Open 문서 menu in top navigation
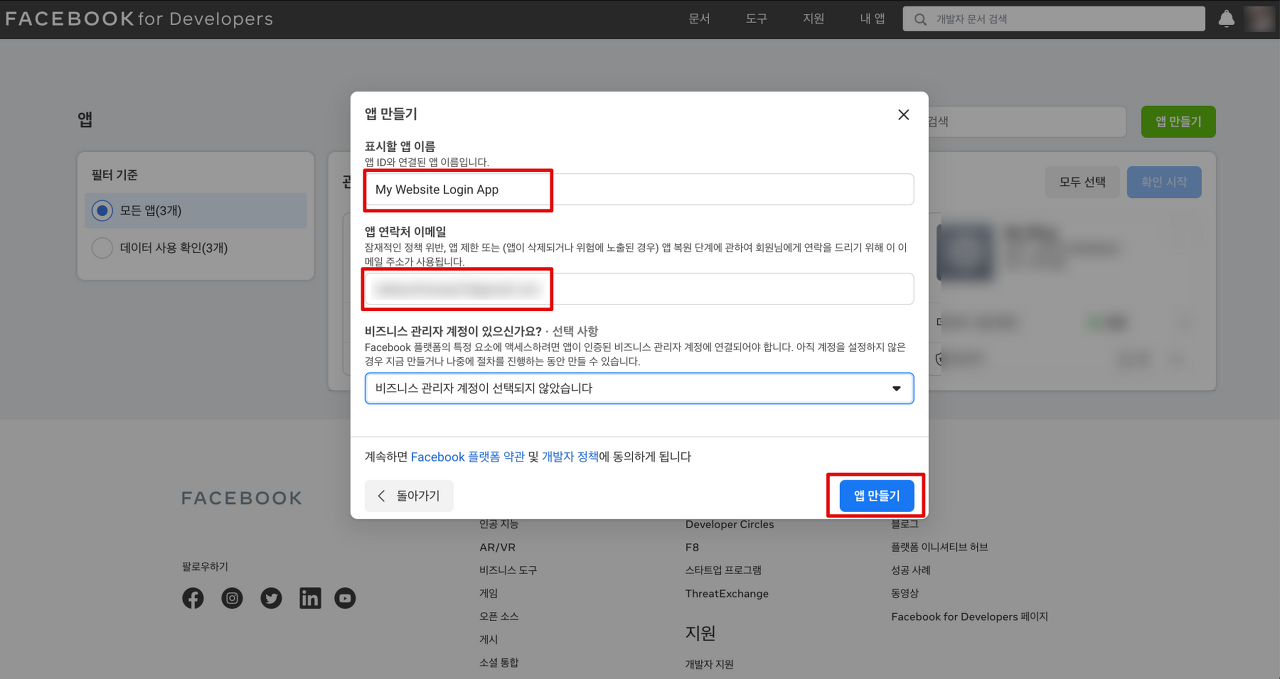This screenshot has width=1280, height=679. (x=699, y=19)
